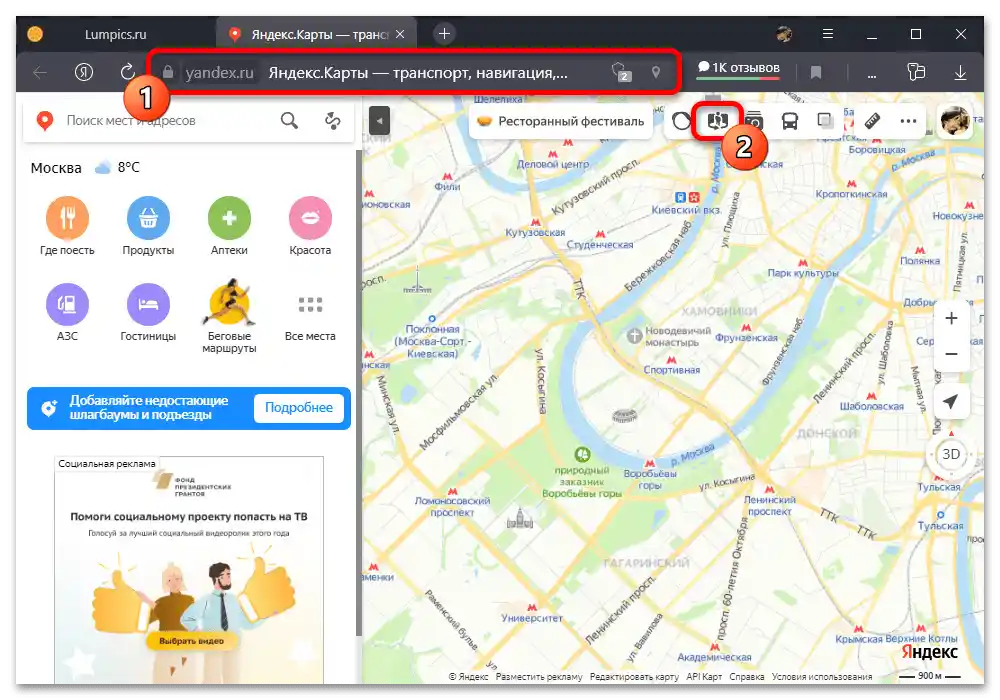Open the social ad banner image
The height and width of the screenshot is (700, 1000).
tap(189, 570)
